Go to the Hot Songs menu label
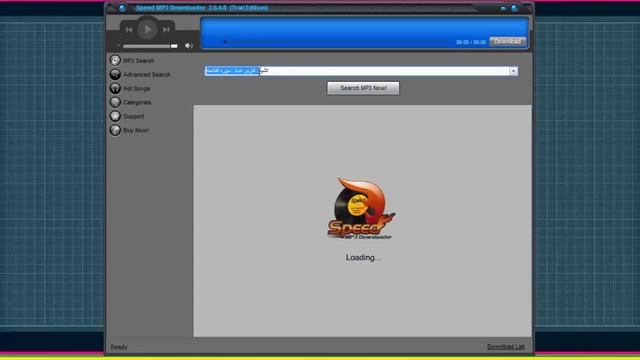This screenshot has height=360, width=640. point(137,89)
